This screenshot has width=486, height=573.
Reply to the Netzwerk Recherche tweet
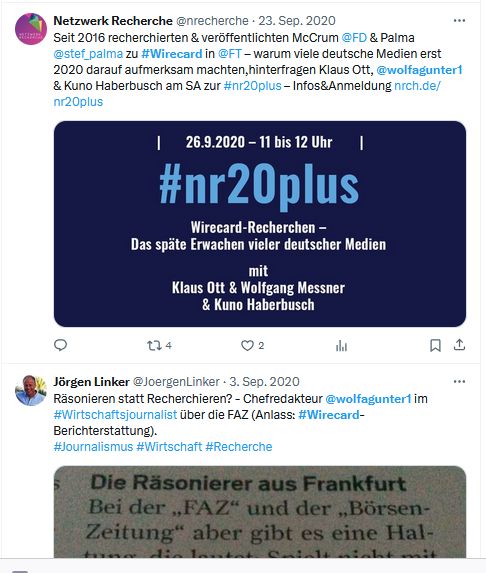tap(60, 345)
